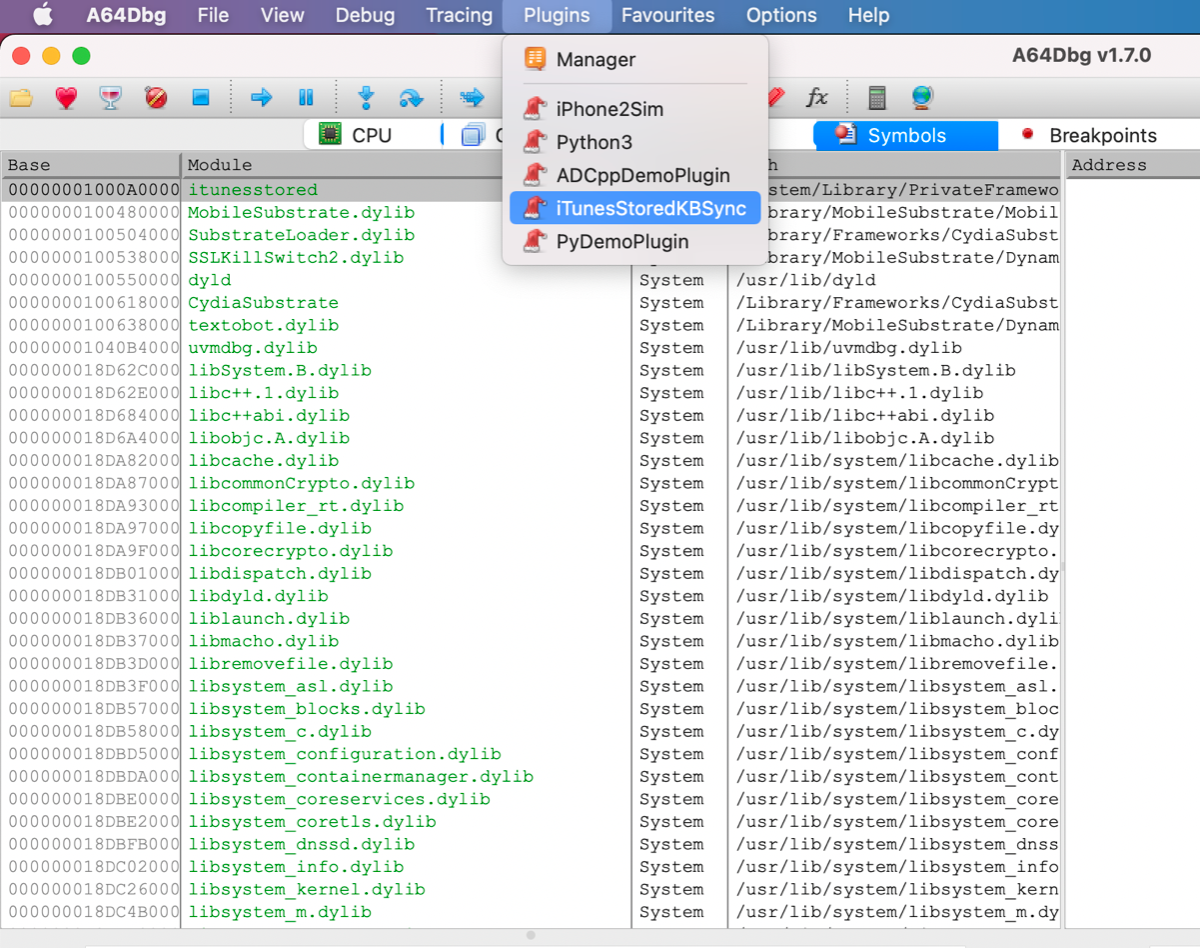Select the libobjc.A.dylib module

click(x=269, y=438)
